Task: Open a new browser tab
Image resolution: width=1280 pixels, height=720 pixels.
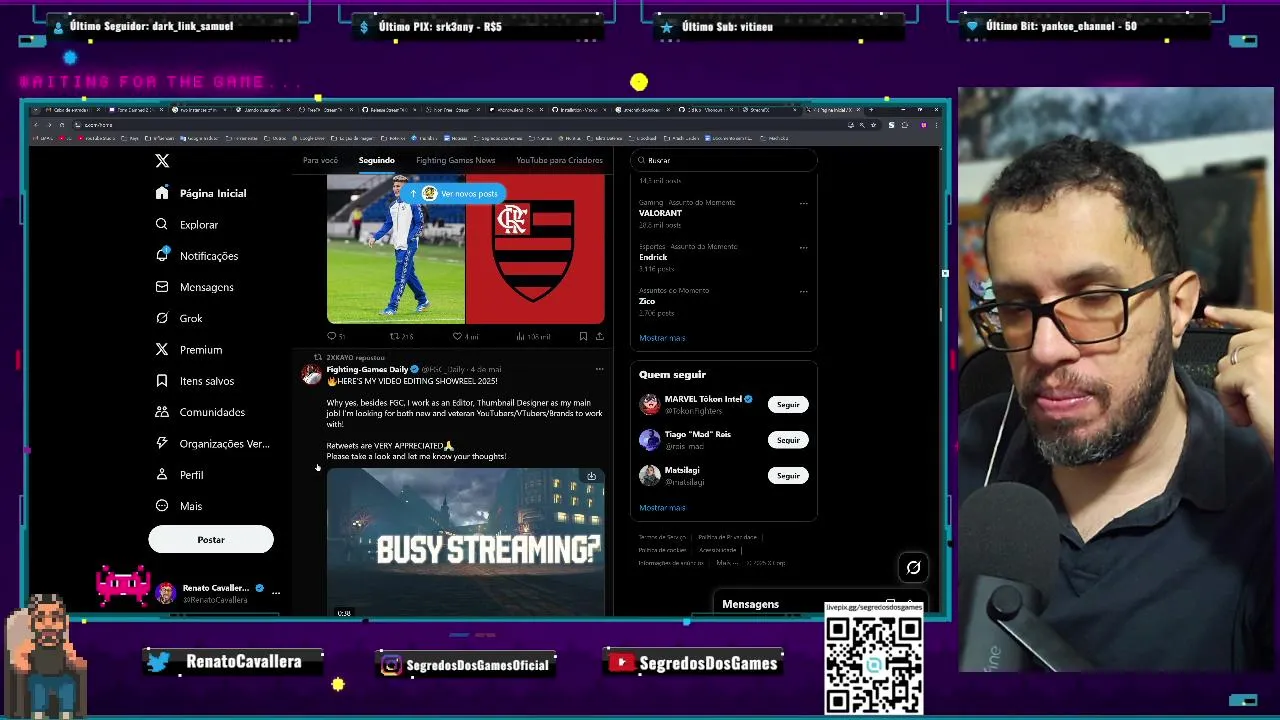Action: tap(871, 109)
